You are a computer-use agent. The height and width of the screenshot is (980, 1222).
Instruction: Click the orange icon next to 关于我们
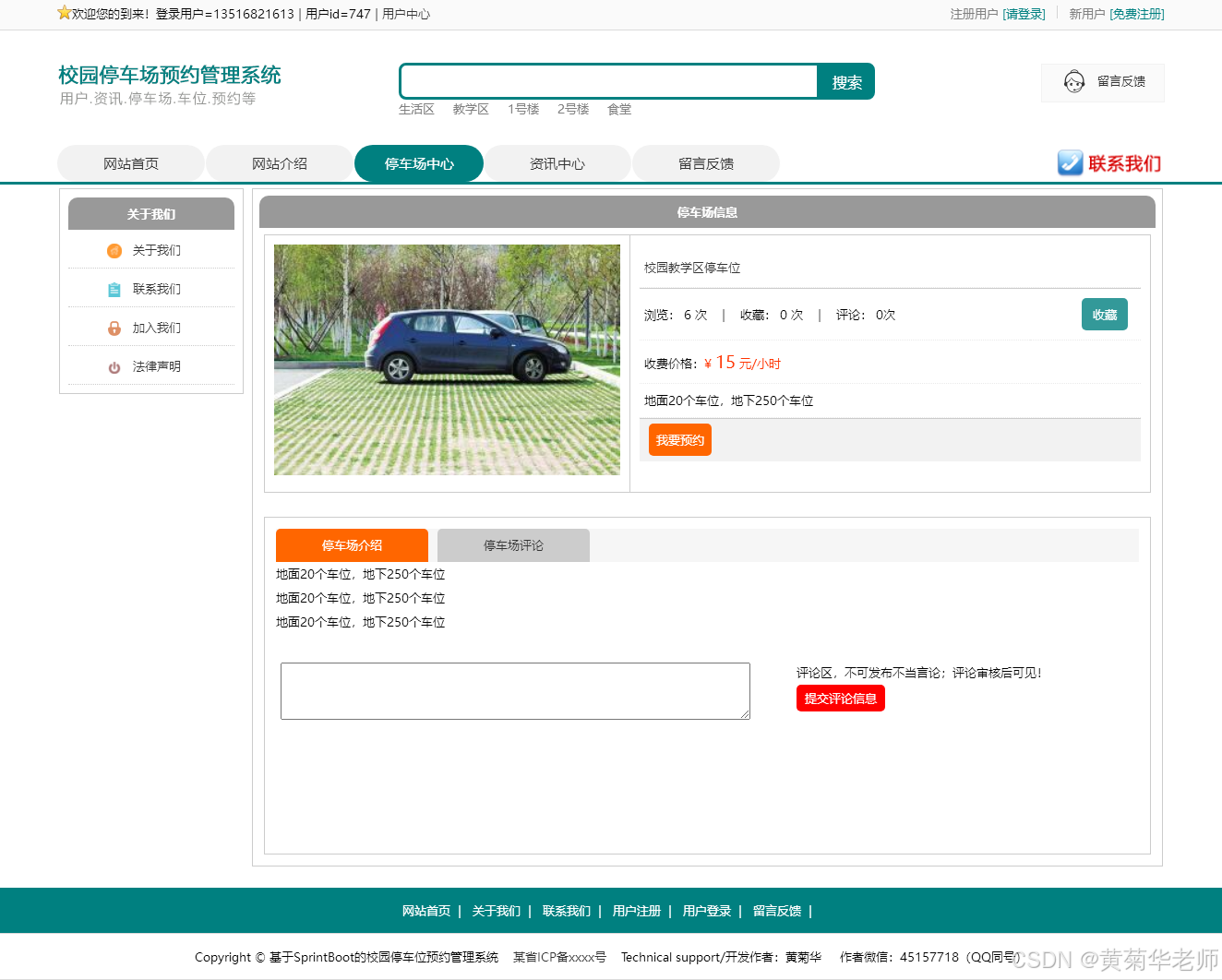[x=114, y=250]
